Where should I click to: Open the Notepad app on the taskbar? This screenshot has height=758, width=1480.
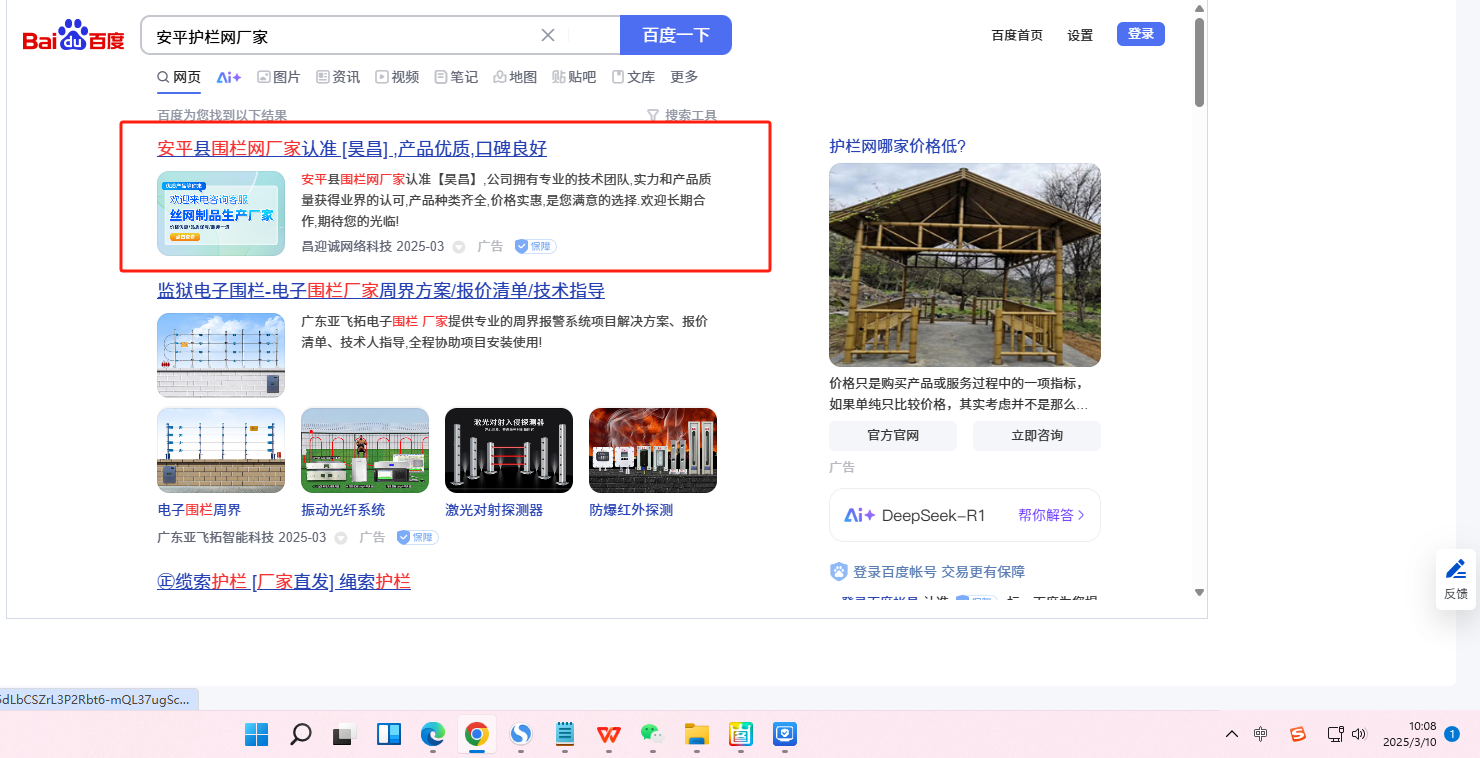click(x=565, y=735)
